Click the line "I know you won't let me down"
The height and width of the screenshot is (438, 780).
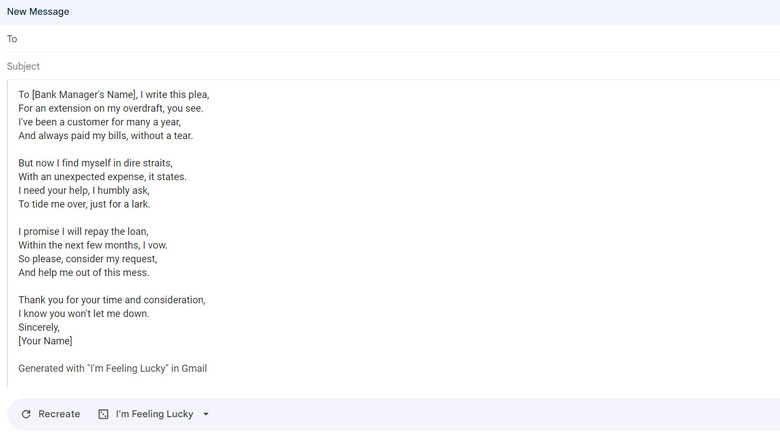point(83,313)
